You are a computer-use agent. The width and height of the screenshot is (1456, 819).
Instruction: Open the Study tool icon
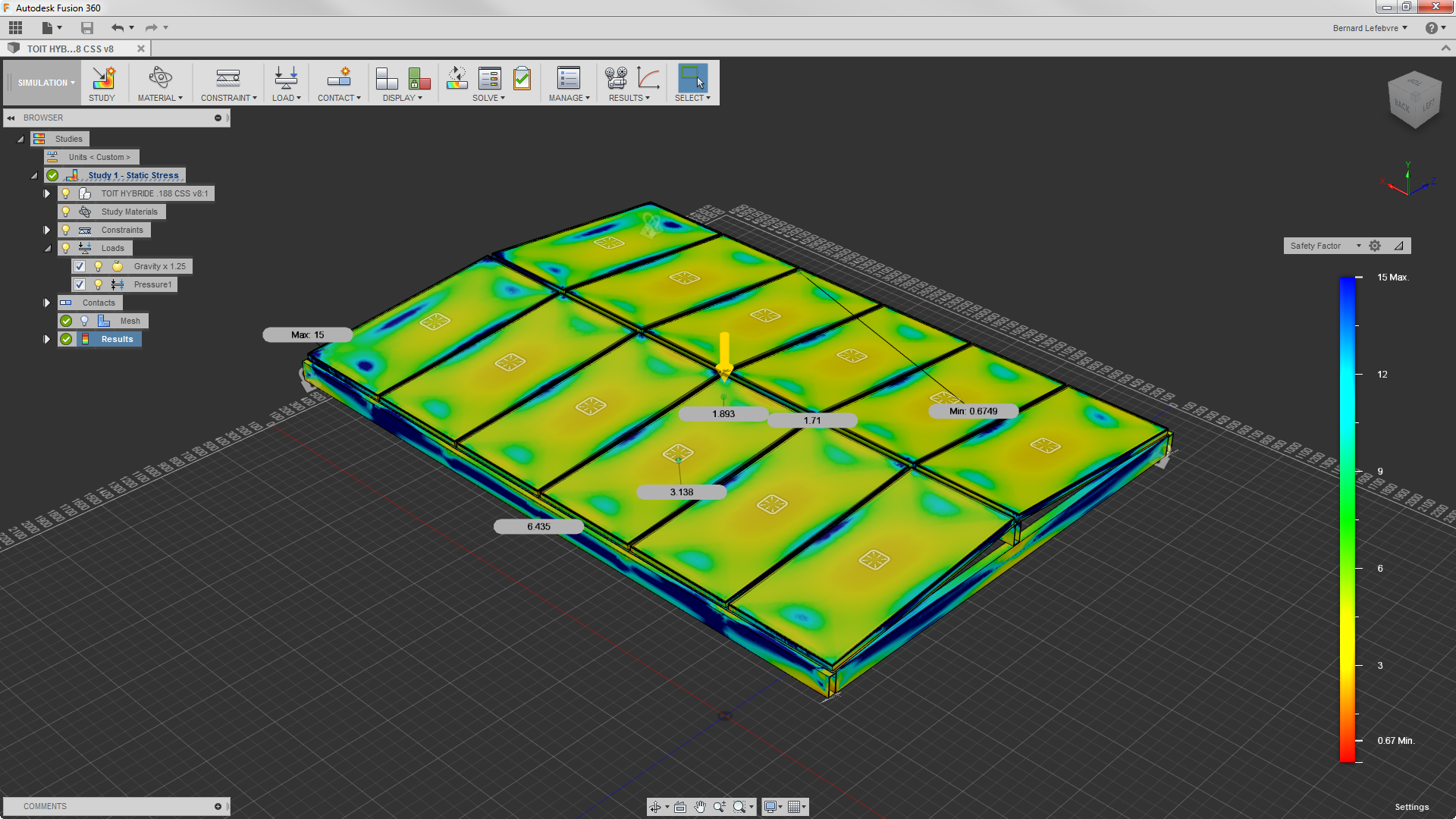coord(103,78)
